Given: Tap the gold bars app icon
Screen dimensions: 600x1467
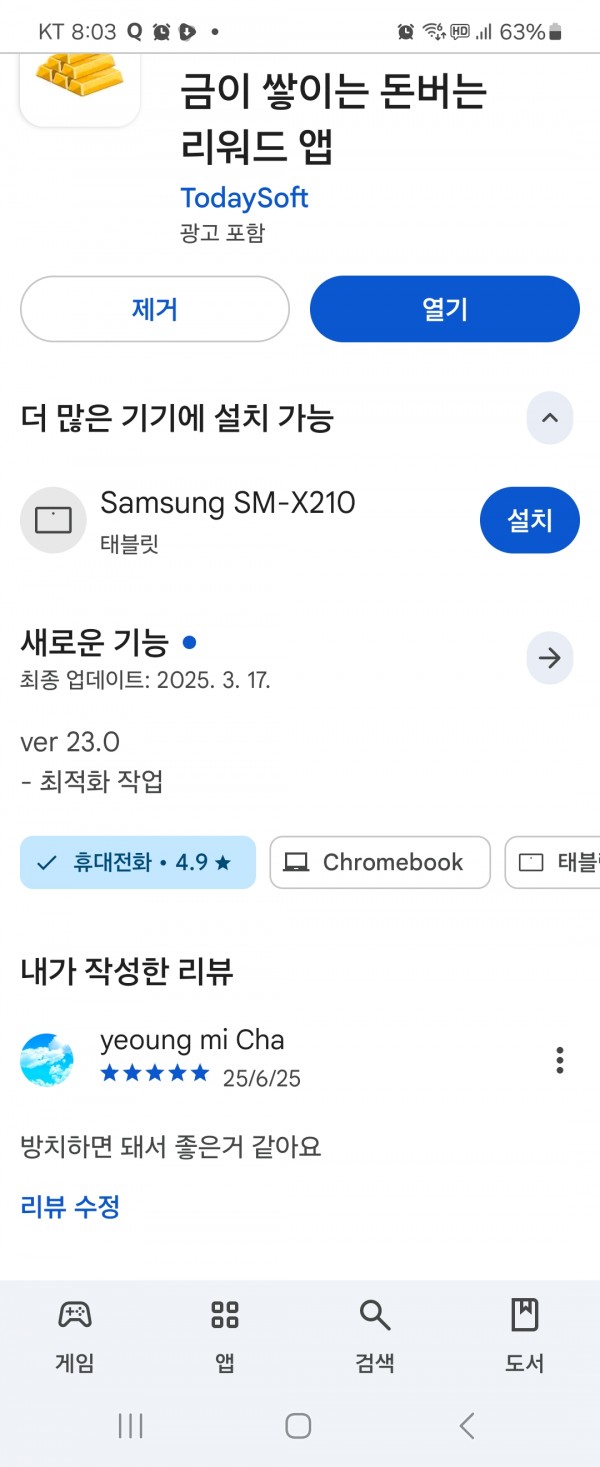Looking at the screenshot, I should pyautogui.click(x=80, y=90).
